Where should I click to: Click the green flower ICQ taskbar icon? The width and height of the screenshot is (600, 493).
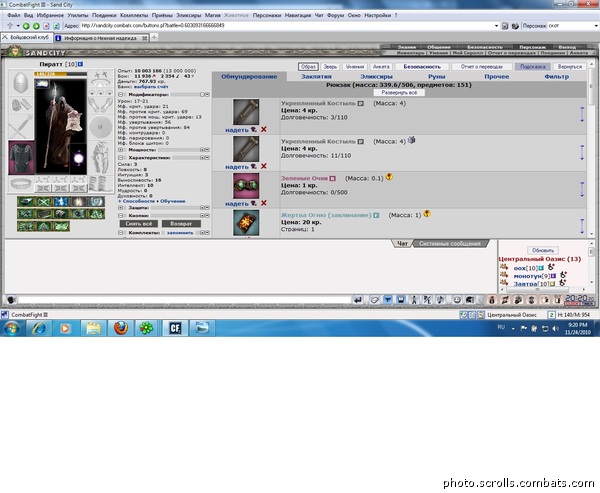point(146,328)
